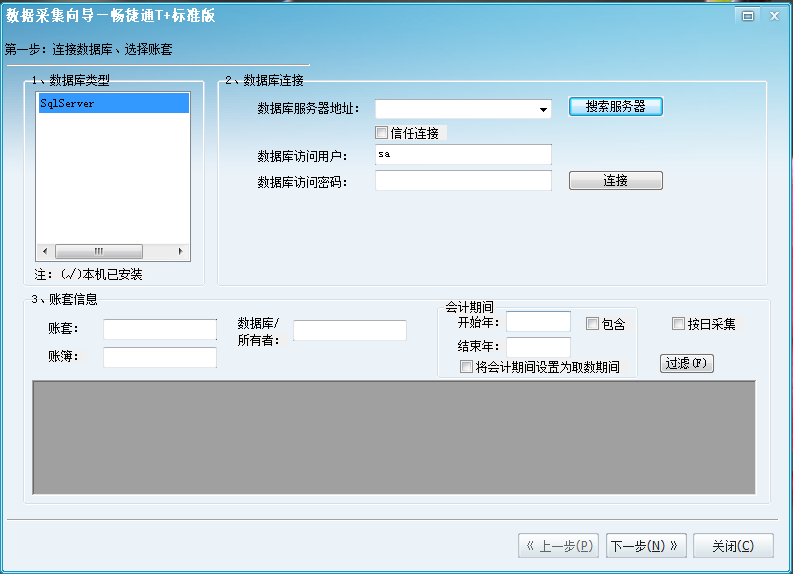This screenshot has width=793, height=574.
Task: Close the wizard with the X icon
Action: tap(774, 16)
